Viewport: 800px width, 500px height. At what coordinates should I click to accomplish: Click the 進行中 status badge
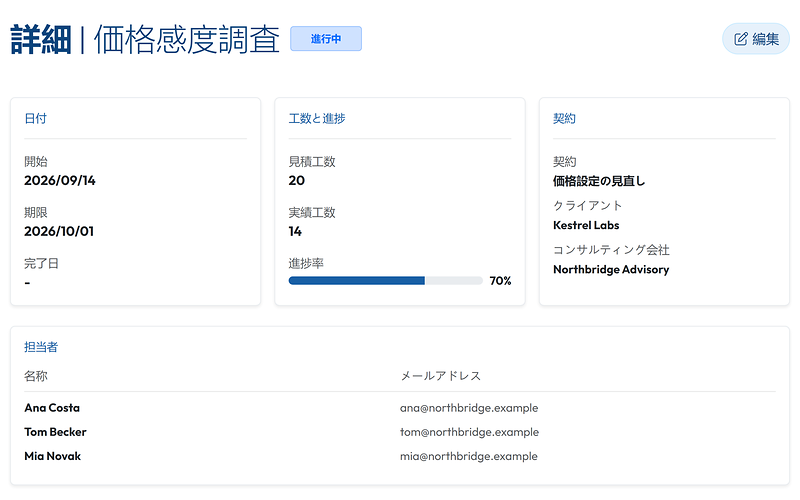click(326, 39)
